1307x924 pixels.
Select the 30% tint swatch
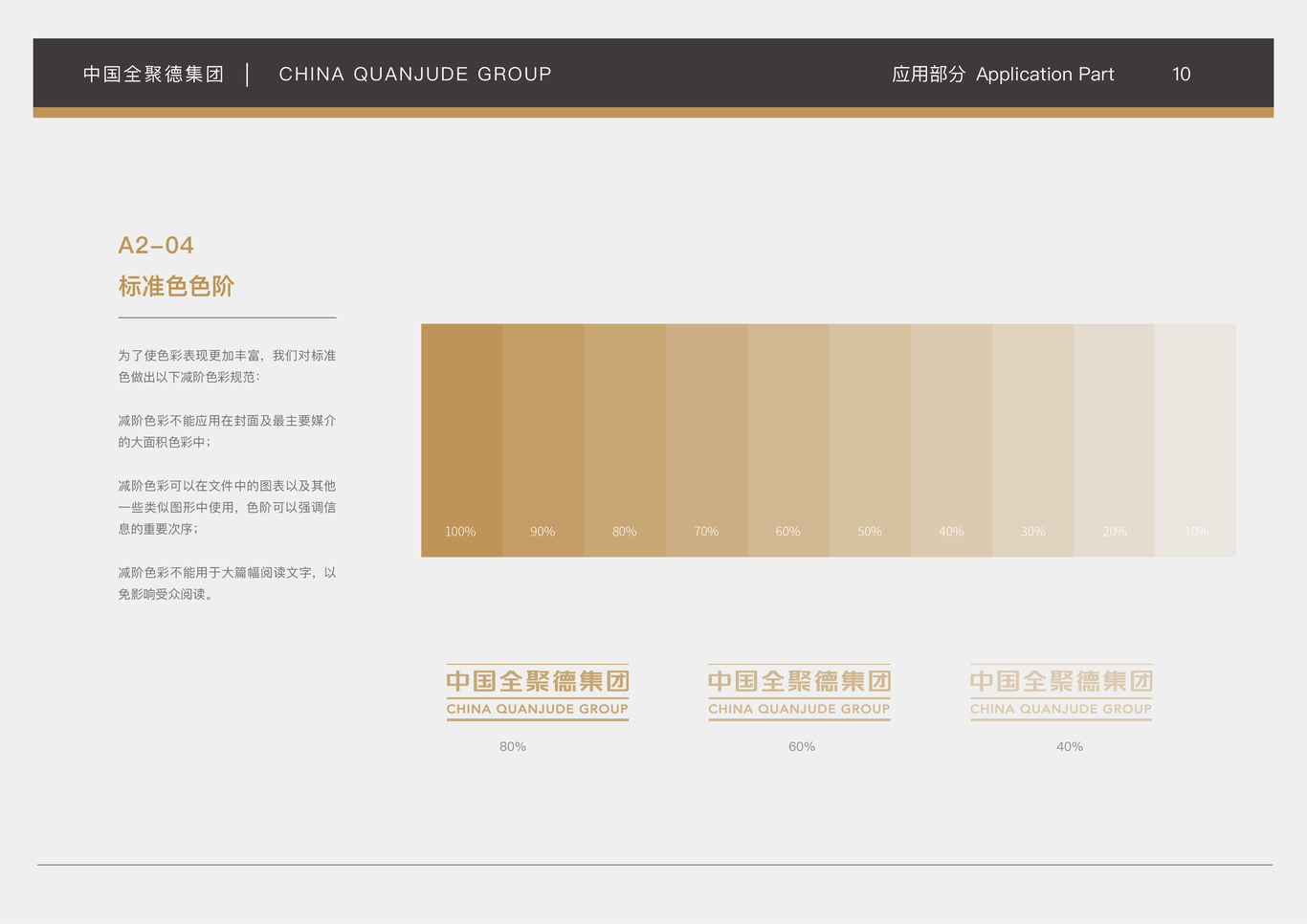1032,440
